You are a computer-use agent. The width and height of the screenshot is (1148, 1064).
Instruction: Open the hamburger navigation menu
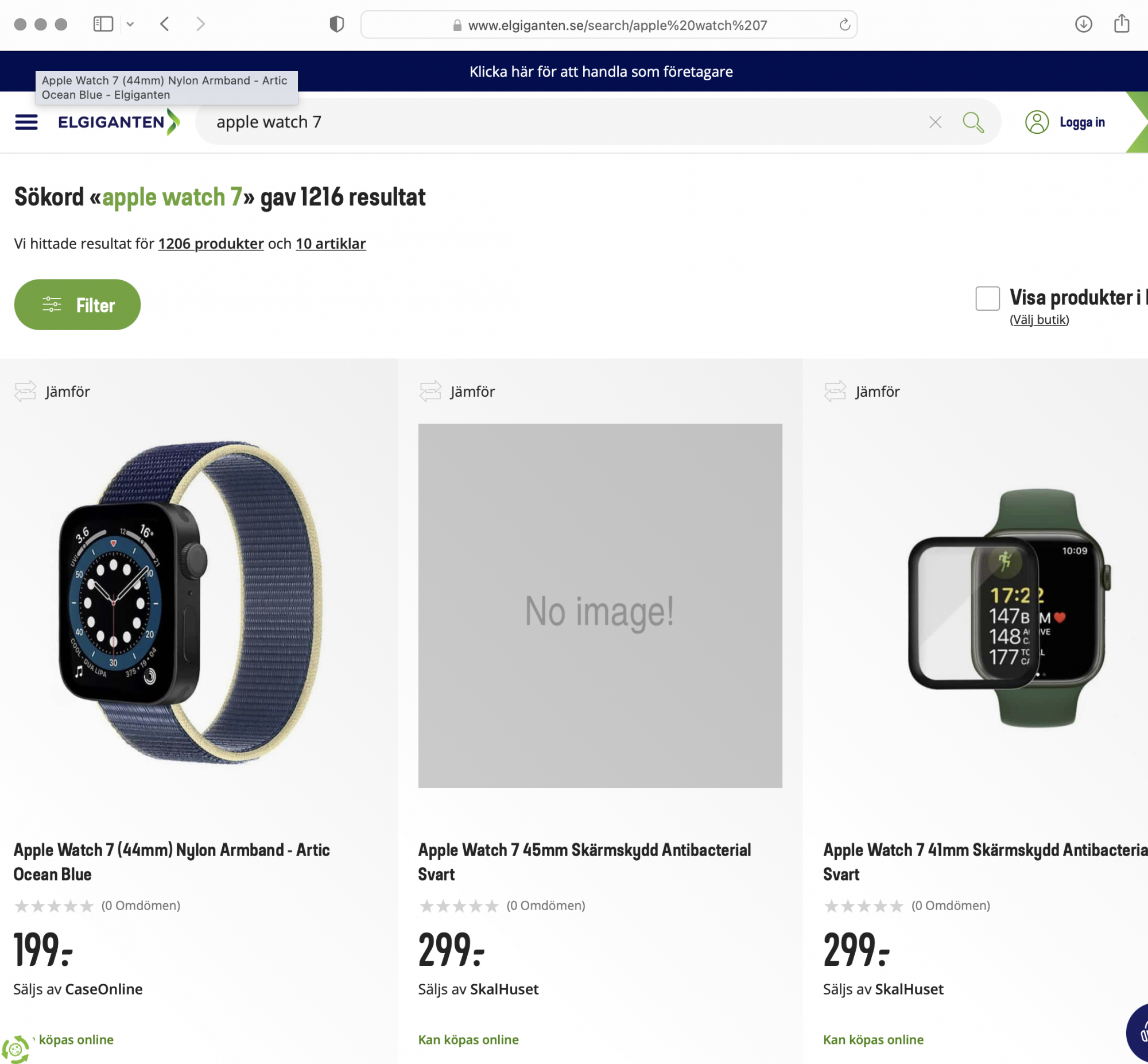[26, 122]
